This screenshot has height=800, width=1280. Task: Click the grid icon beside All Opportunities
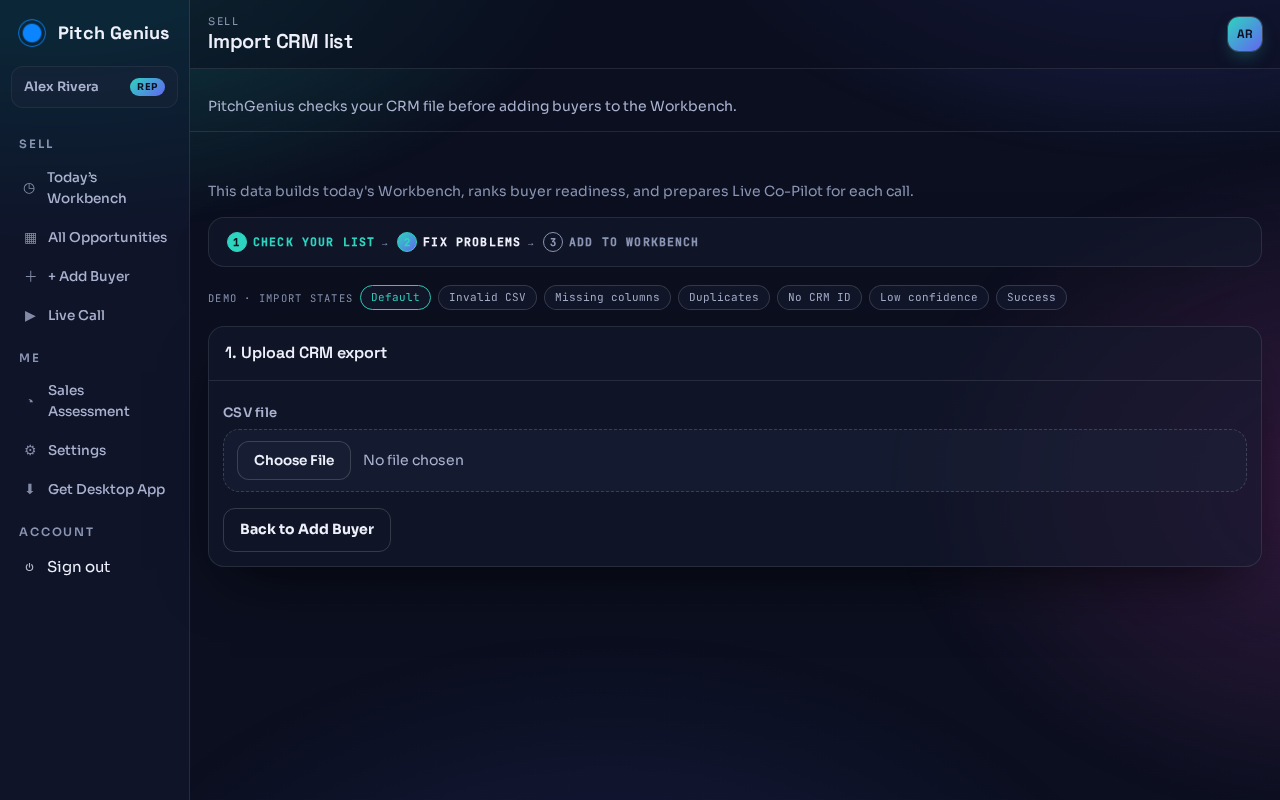[x=30, y=237]
